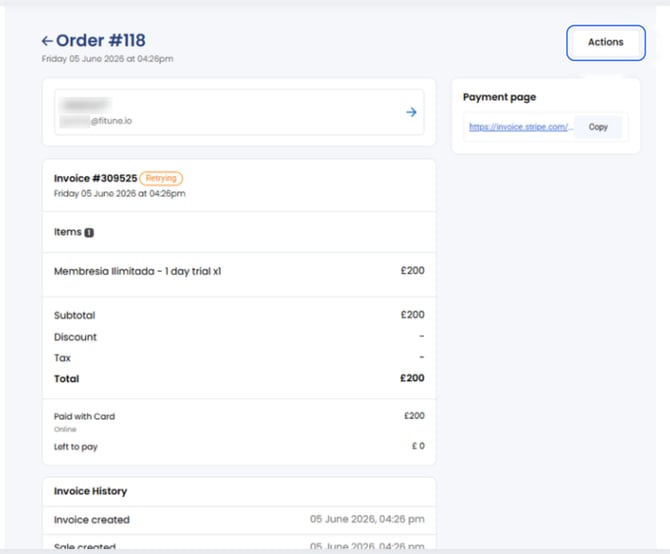670x554 pixels.
Task: Click the Paid with Card amount £200
Action: (414, 416)
